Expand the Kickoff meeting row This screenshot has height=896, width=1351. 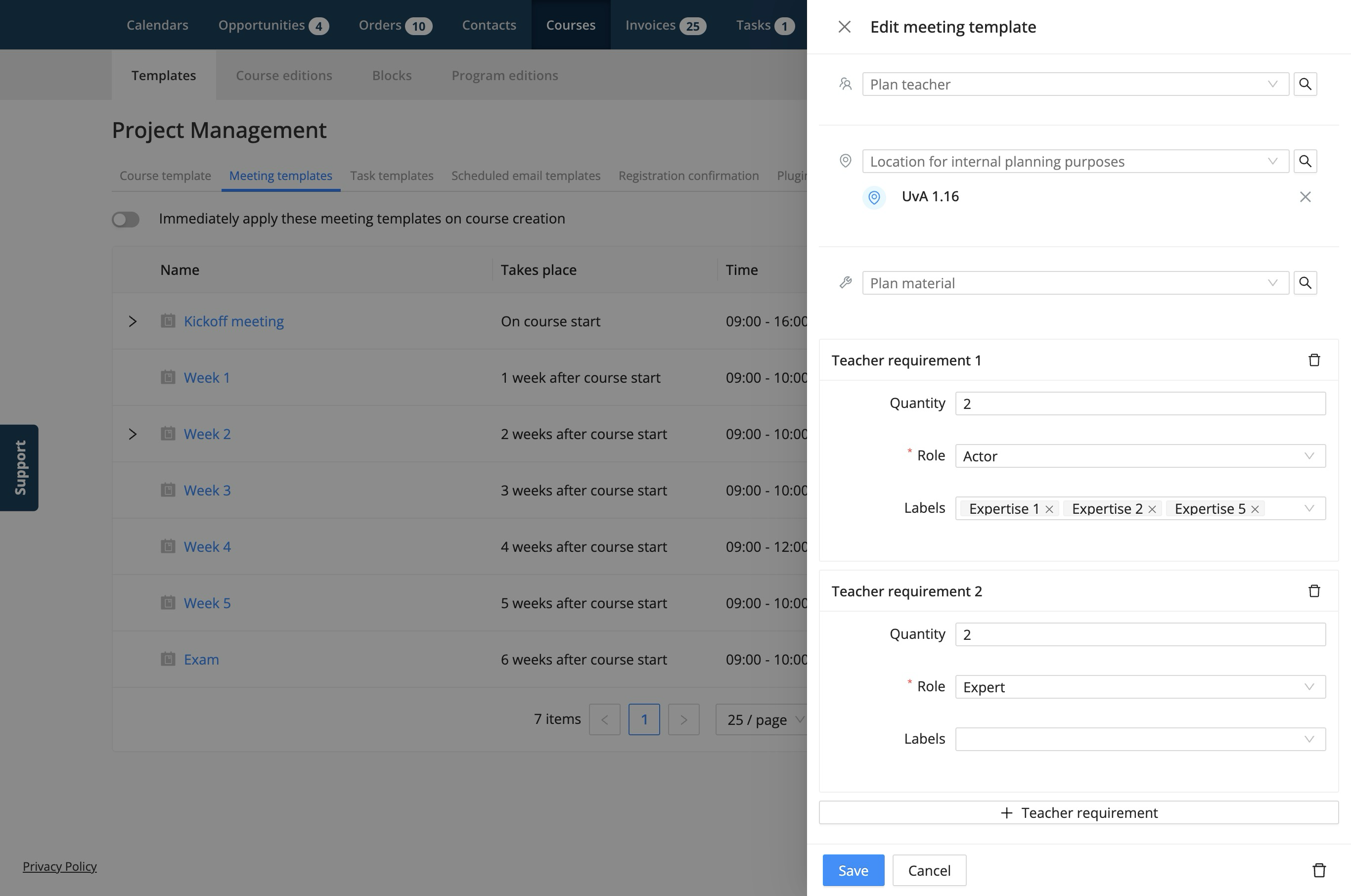[x=133, y=321]
